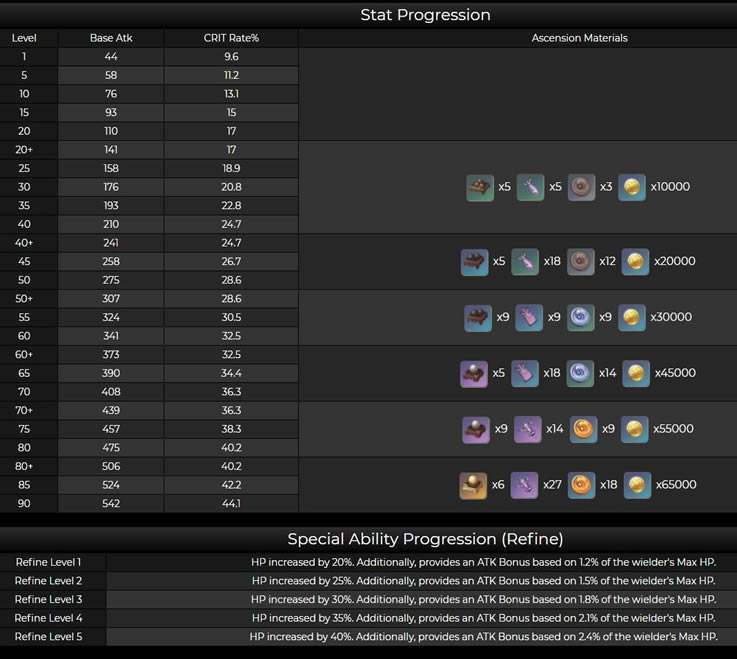737x659 pixels.
Task: Click the Stat Progression section title
Action: coord(425,15)
